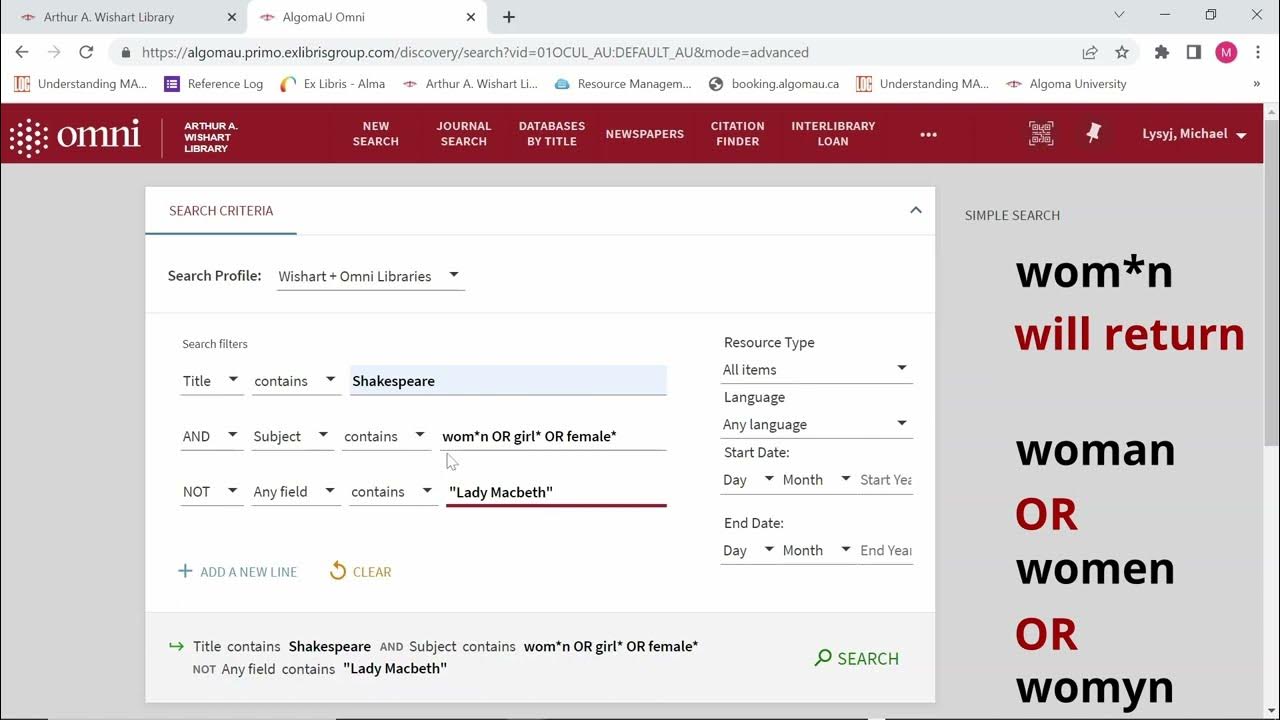Close the Arthur A. Wishart Library tab

click(232, 17)
